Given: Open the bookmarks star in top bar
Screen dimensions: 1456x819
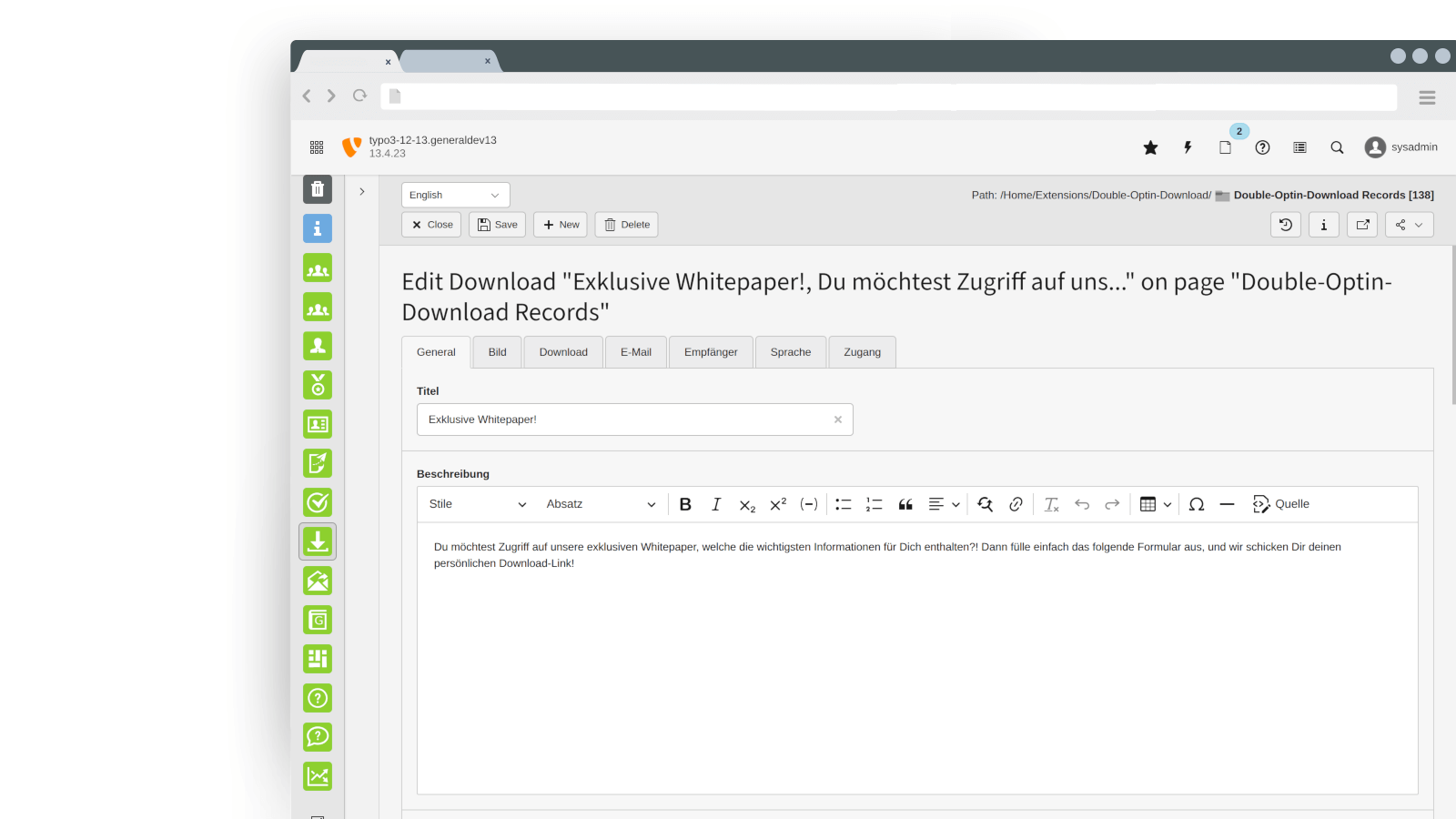Looking at the screenshot, I should (1150, 147).
